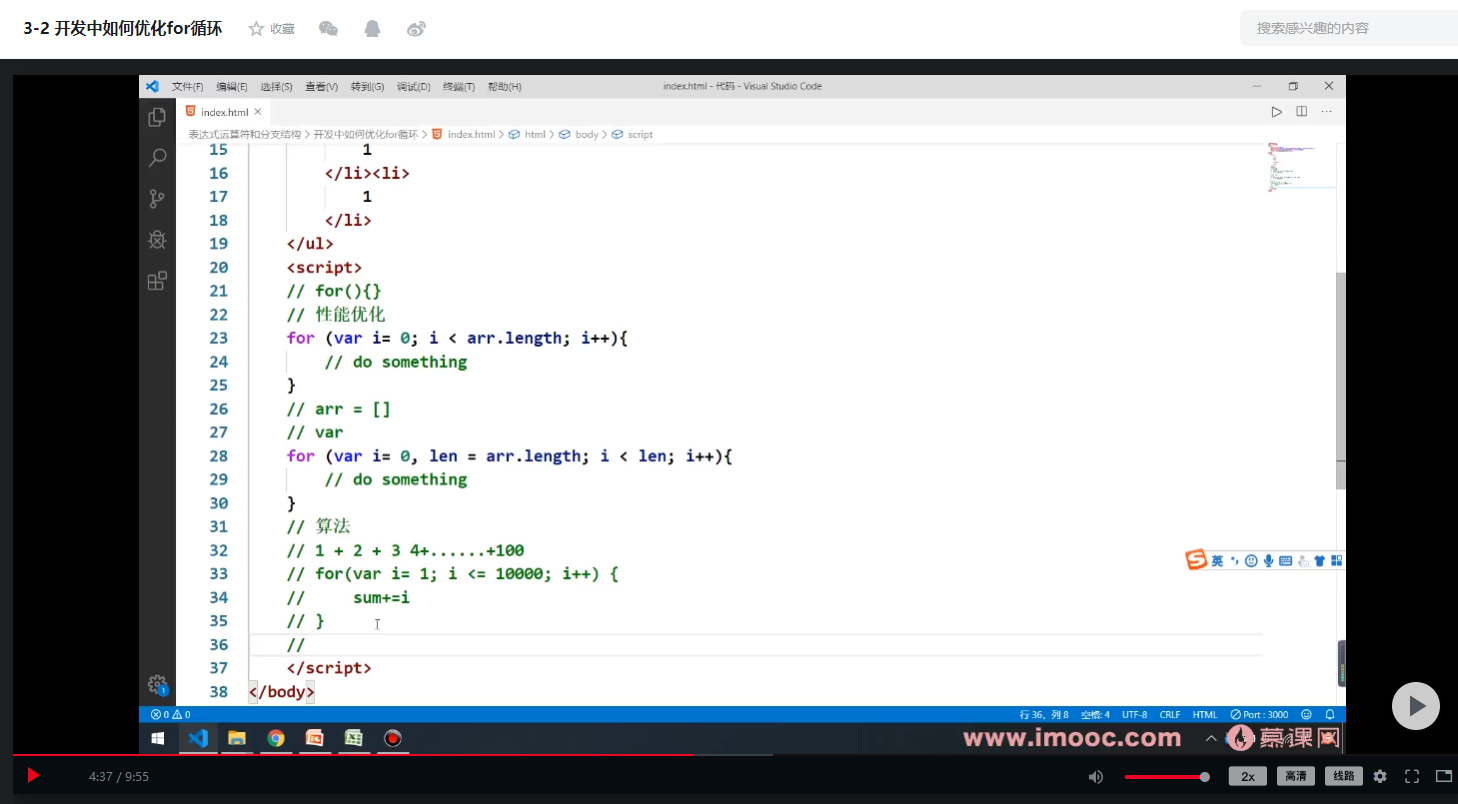Open the 编辑(E) menu
This screenshot has width=1458, height=804.
click(232, 87)
